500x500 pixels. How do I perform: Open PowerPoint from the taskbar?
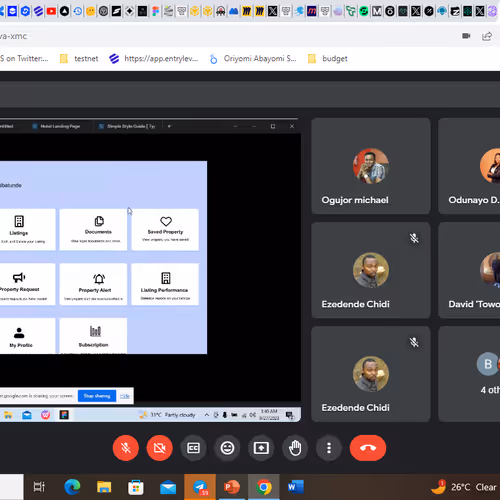pos(232,487)
